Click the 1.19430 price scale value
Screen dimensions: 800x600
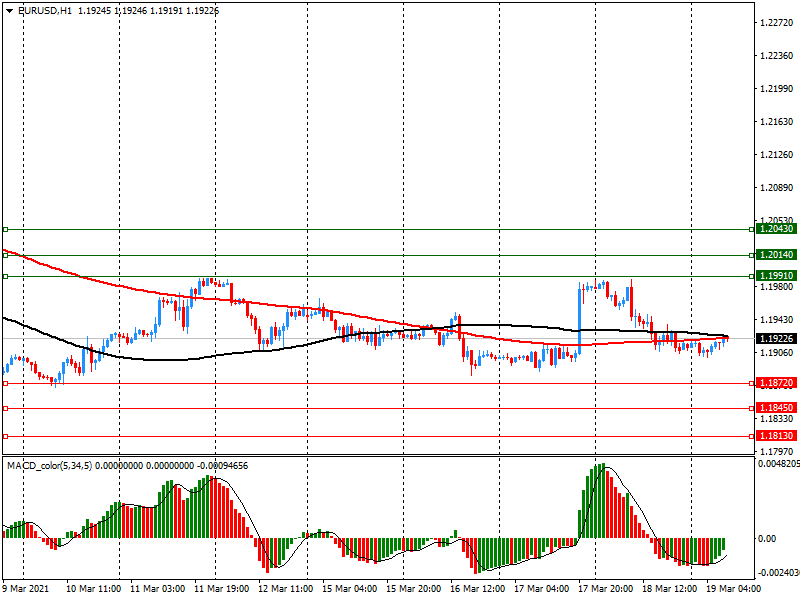click(x=777, y=320)
